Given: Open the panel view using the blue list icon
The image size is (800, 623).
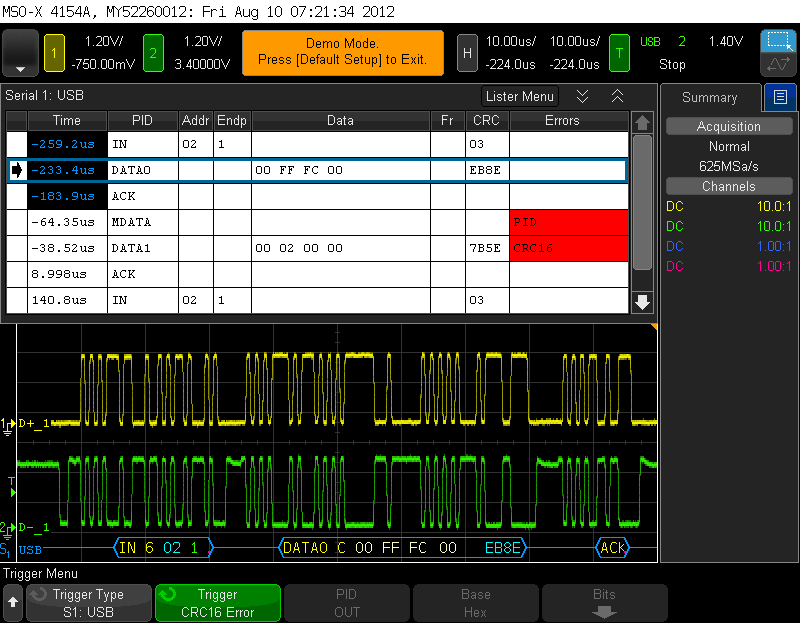Looking at the screenshot, I should click(781, 97).
